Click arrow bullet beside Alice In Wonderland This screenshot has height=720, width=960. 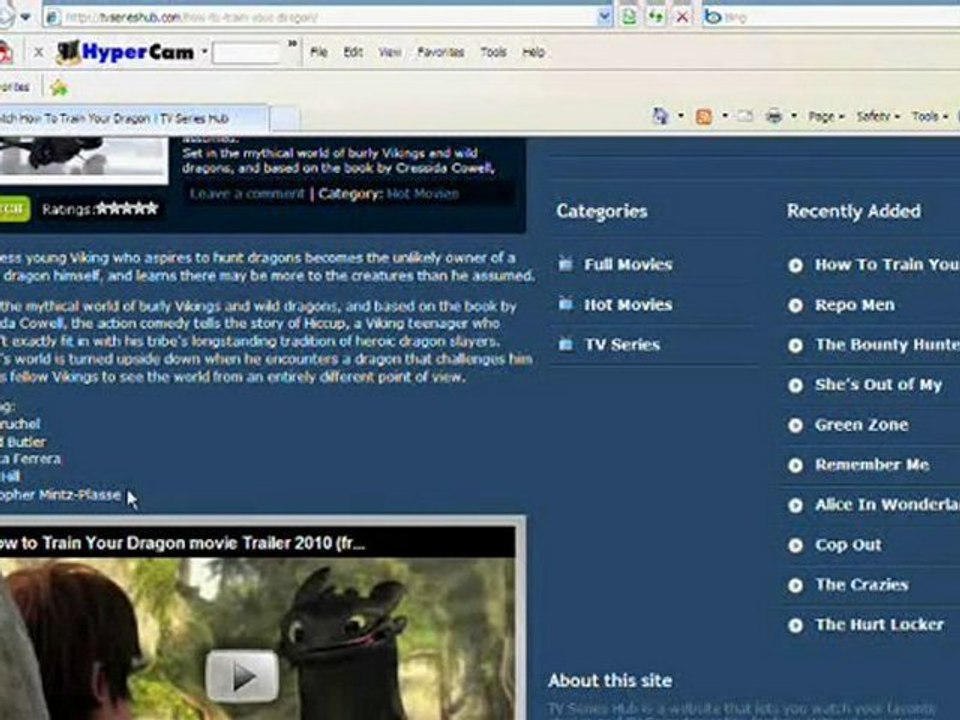point(795,505)
